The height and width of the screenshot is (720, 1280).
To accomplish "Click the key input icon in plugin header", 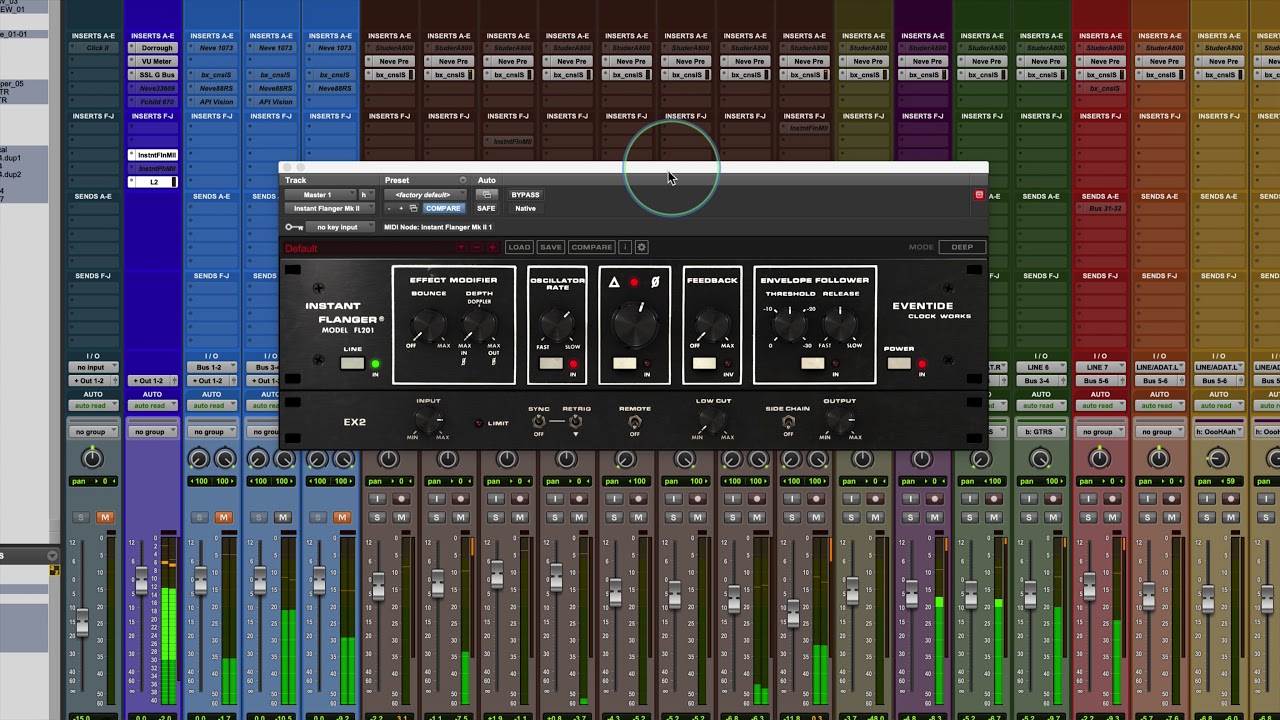I will tap(294, 227).
